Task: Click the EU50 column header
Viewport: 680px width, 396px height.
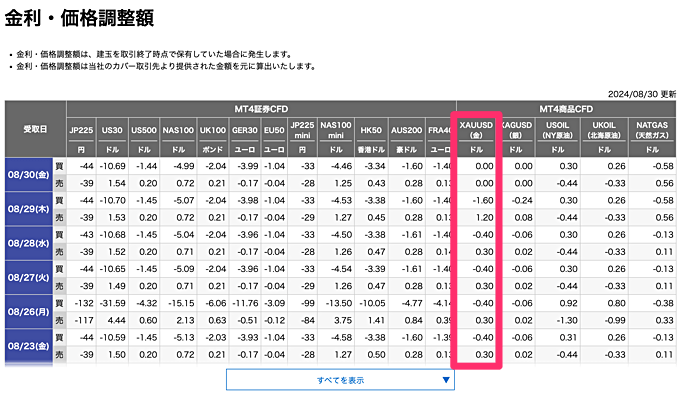Action: coord(274,130)
